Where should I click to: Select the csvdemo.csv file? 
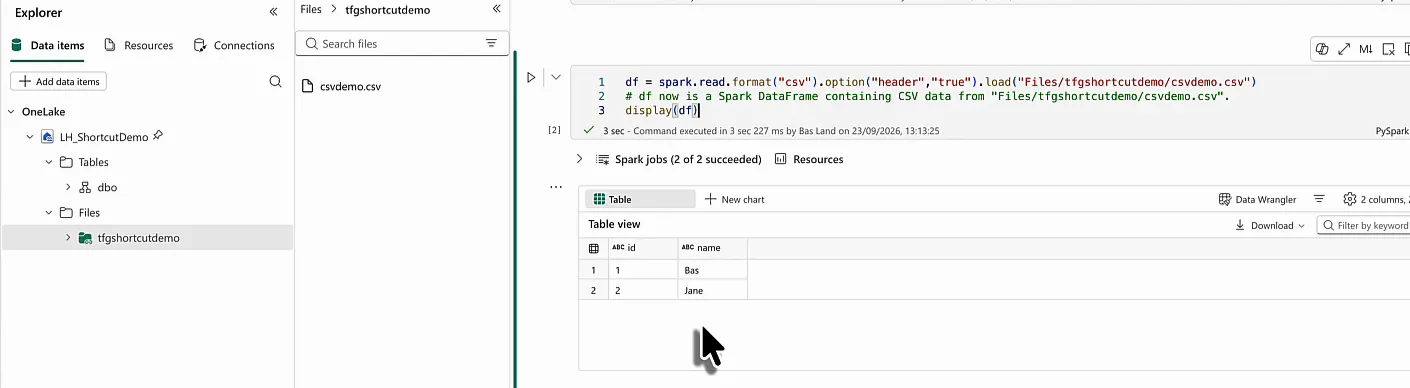(x=341, y=86)
